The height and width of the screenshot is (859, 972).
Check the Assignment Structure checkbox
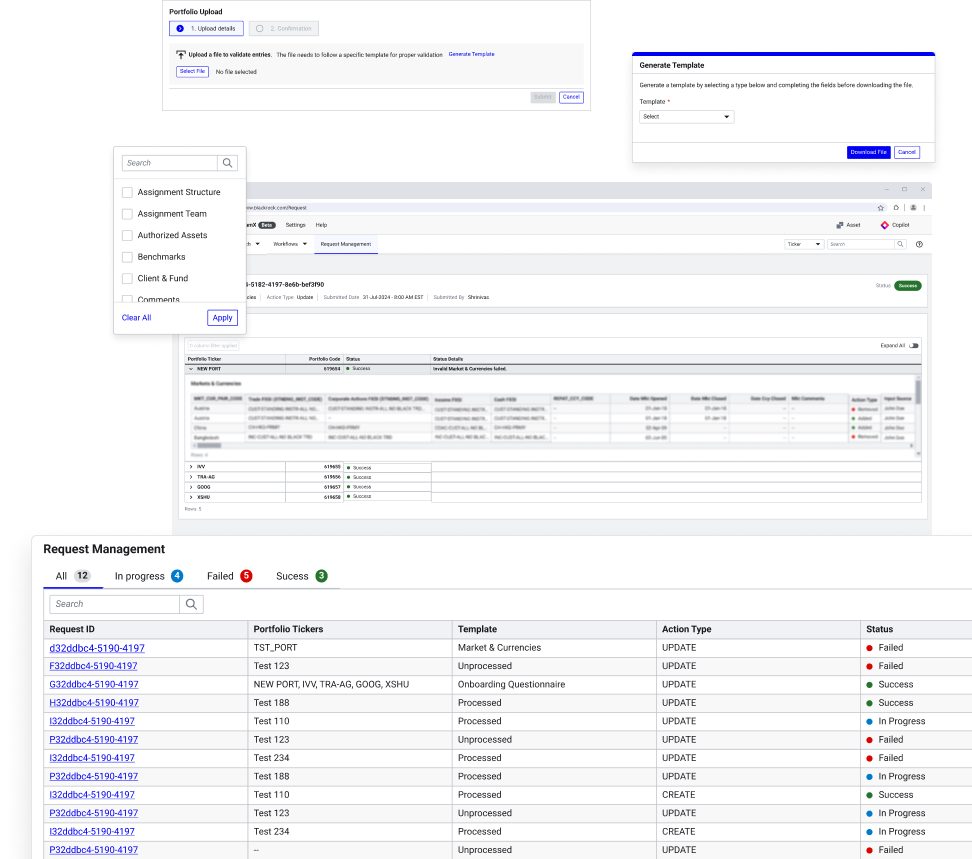(127, 192)
